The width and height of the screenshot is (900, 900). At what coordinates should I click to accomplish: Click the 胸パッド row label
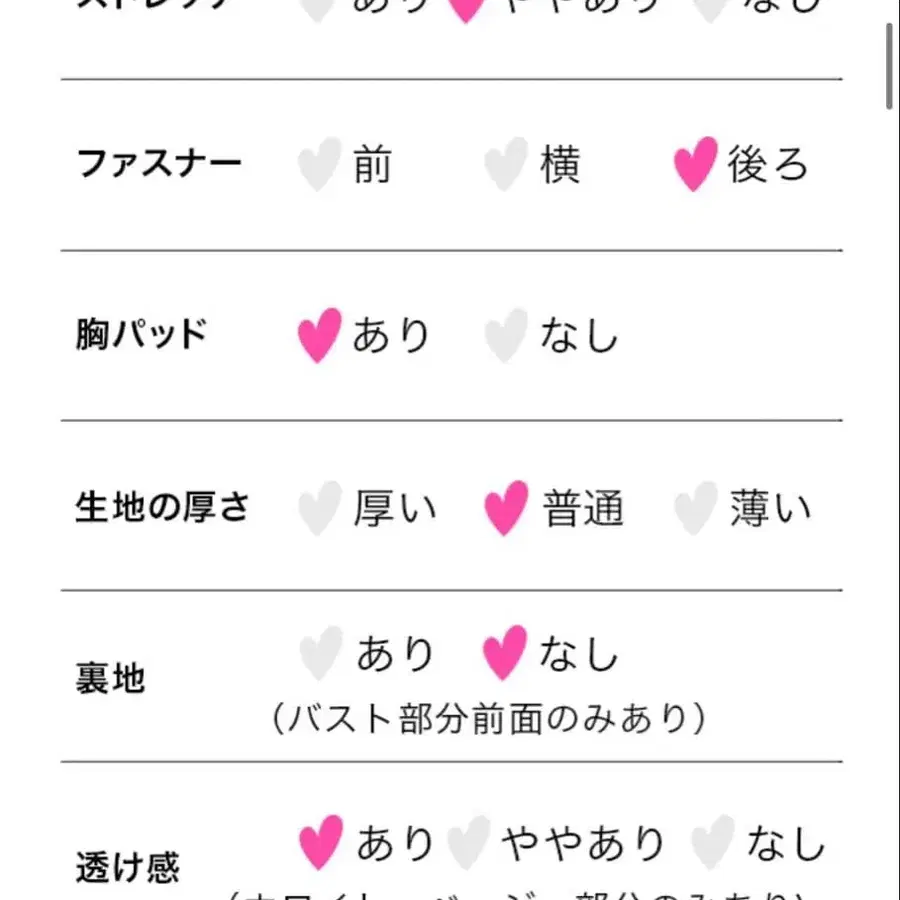point(141,335)
